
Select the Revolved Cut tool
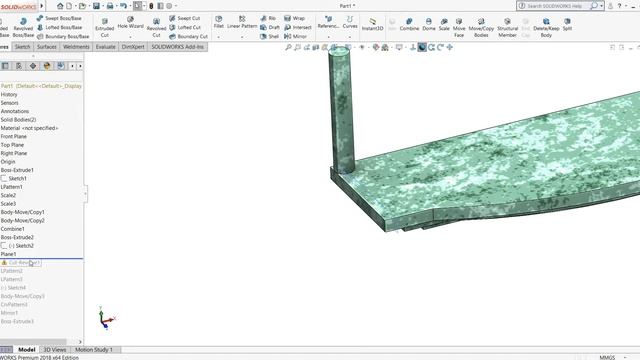click(156, 28)
